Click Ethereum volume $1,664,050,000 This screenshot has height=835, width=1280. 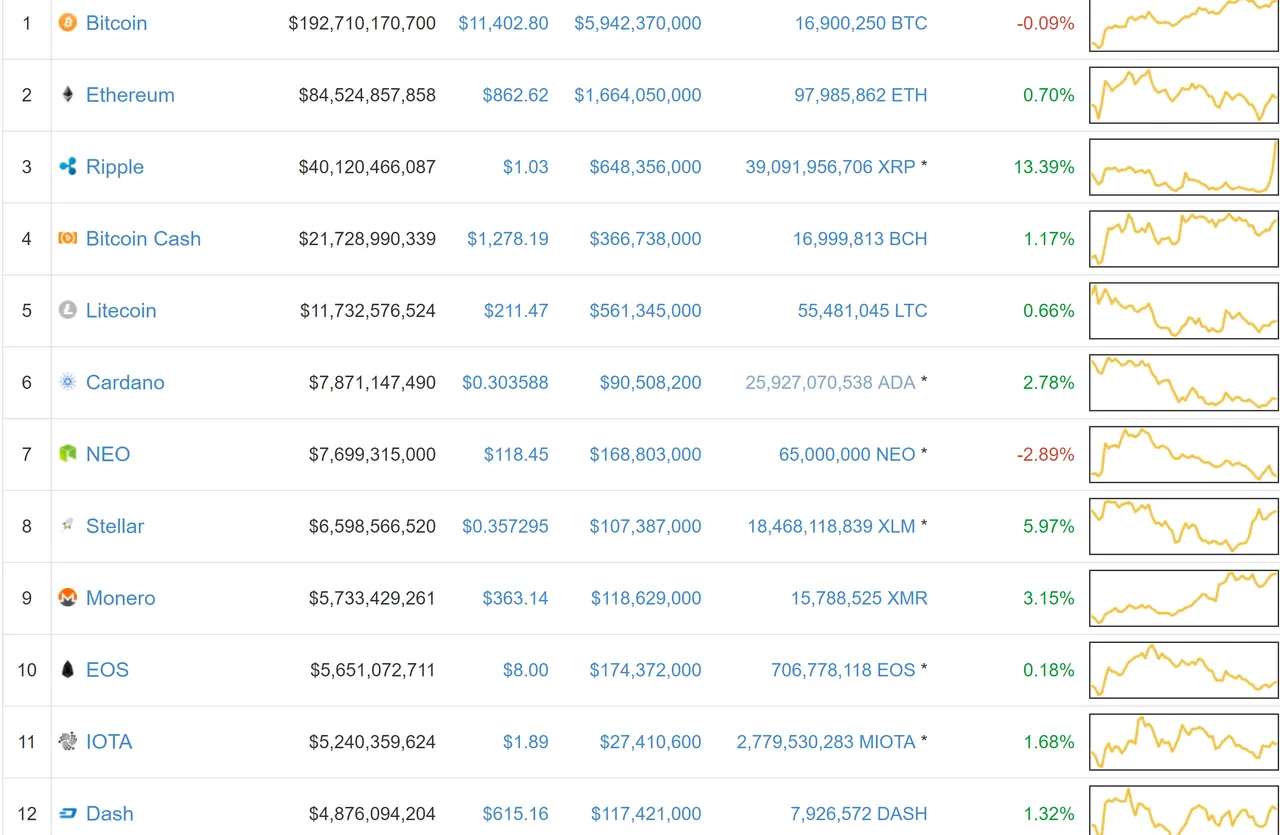[638, 95]
